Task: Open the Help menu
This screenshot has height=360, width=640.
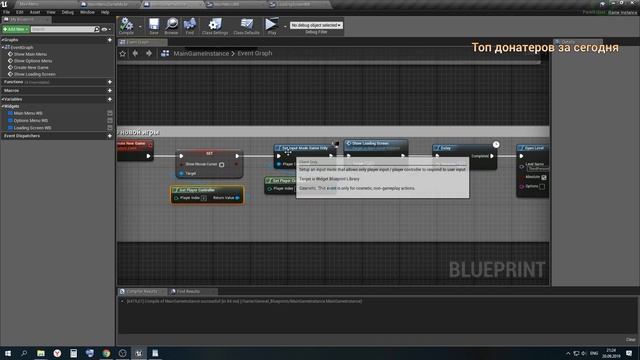Action: [105, 12]
